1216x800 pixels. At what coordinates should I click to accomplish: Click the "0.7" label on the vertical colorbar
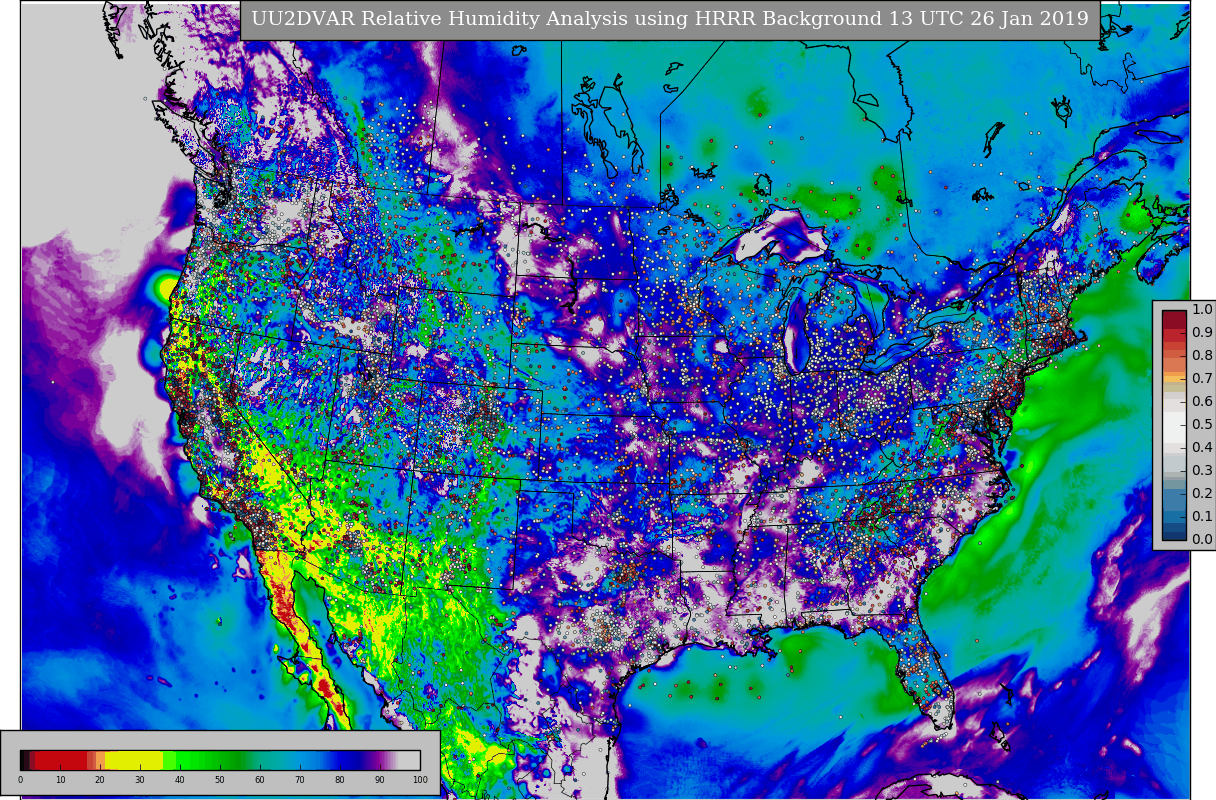pos(1202,378)
